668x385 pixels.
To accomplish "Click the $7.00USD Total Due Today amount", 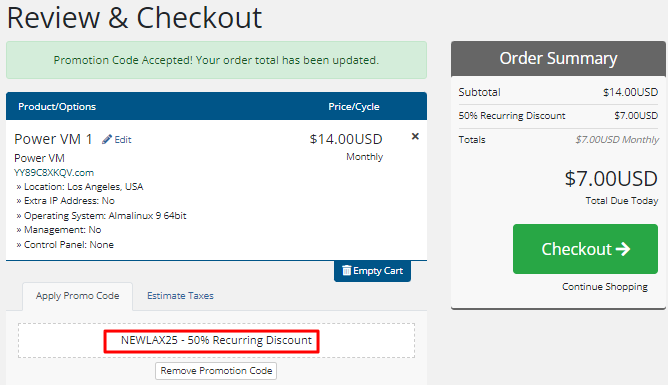I will point(611,178).
